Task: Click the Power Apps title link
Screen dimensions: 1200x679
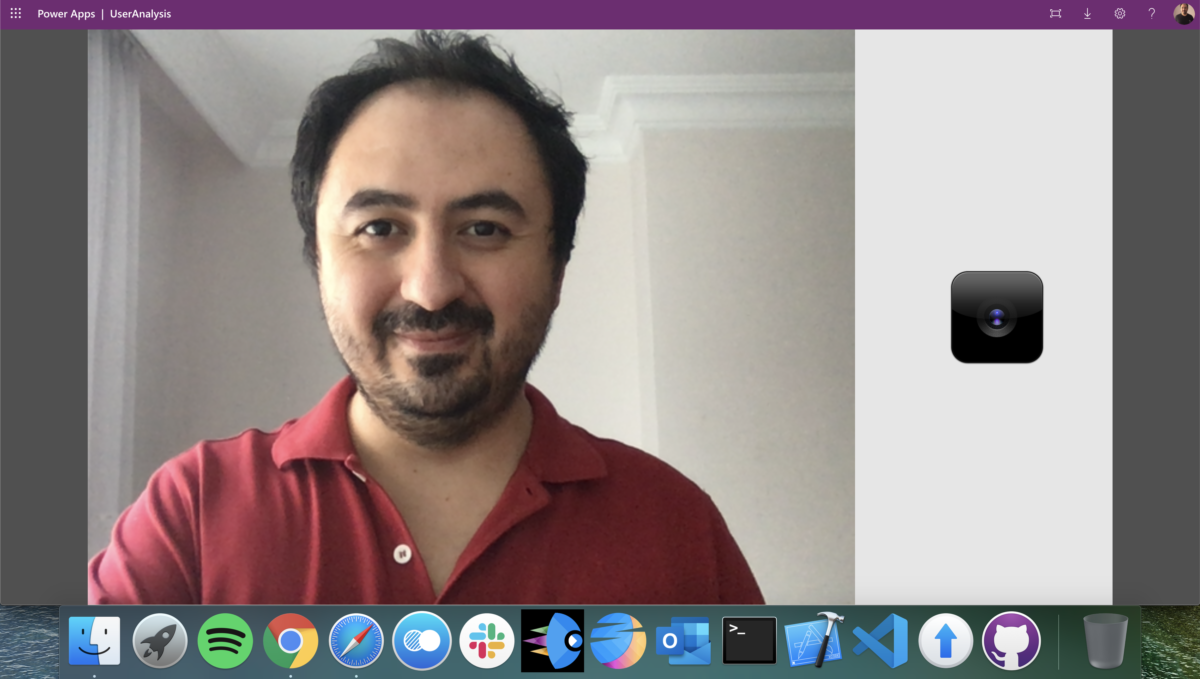Action: coord(66,14)
